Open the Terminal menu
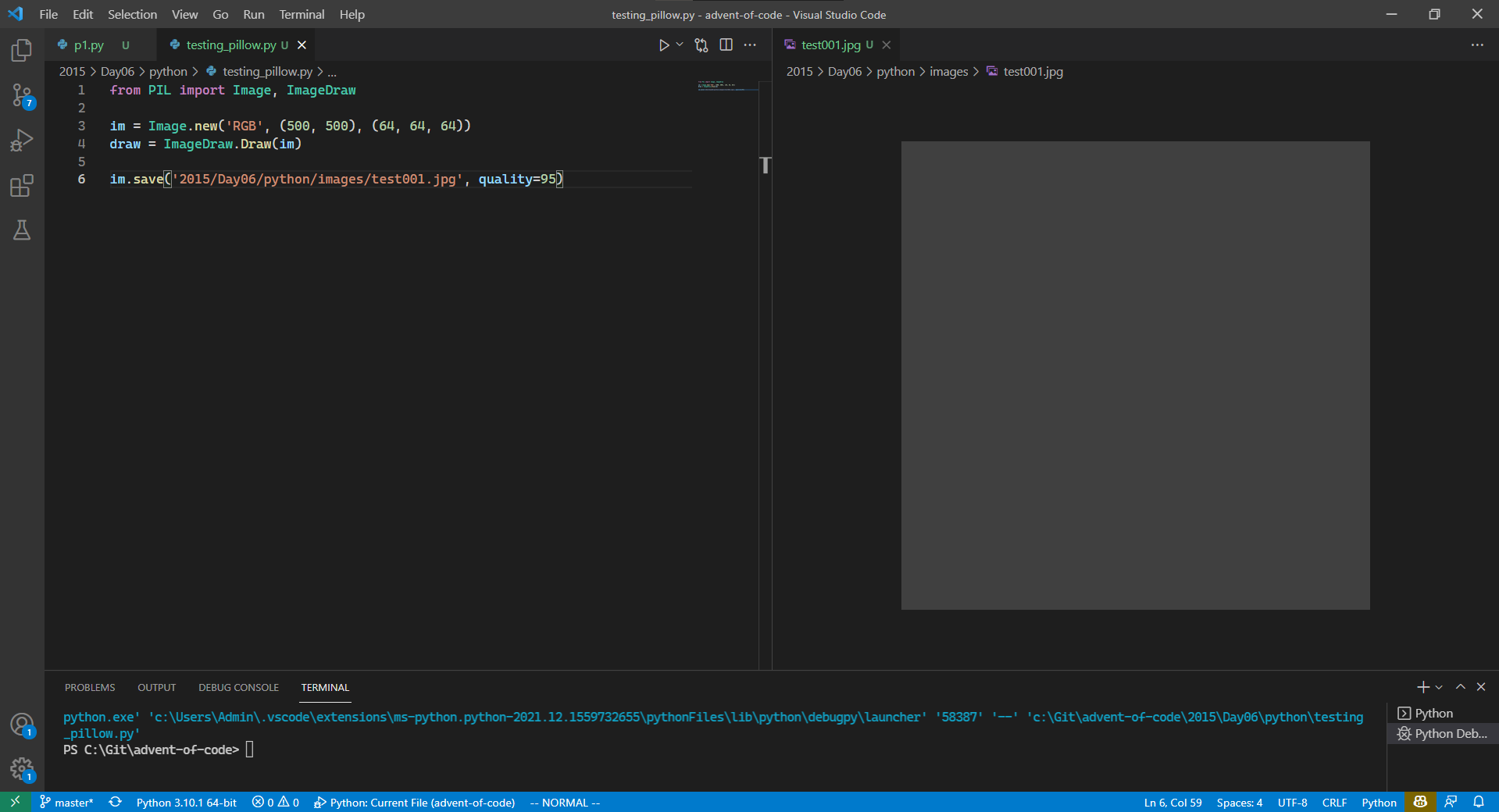Viewport: 1499px width, 812px height. click(302, 14)
